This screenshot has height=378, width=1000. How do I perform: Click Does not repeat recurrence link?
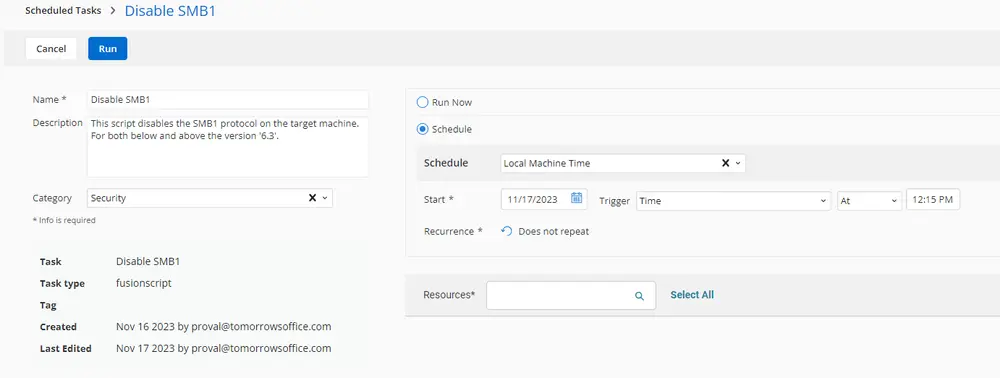coord(554,231)
